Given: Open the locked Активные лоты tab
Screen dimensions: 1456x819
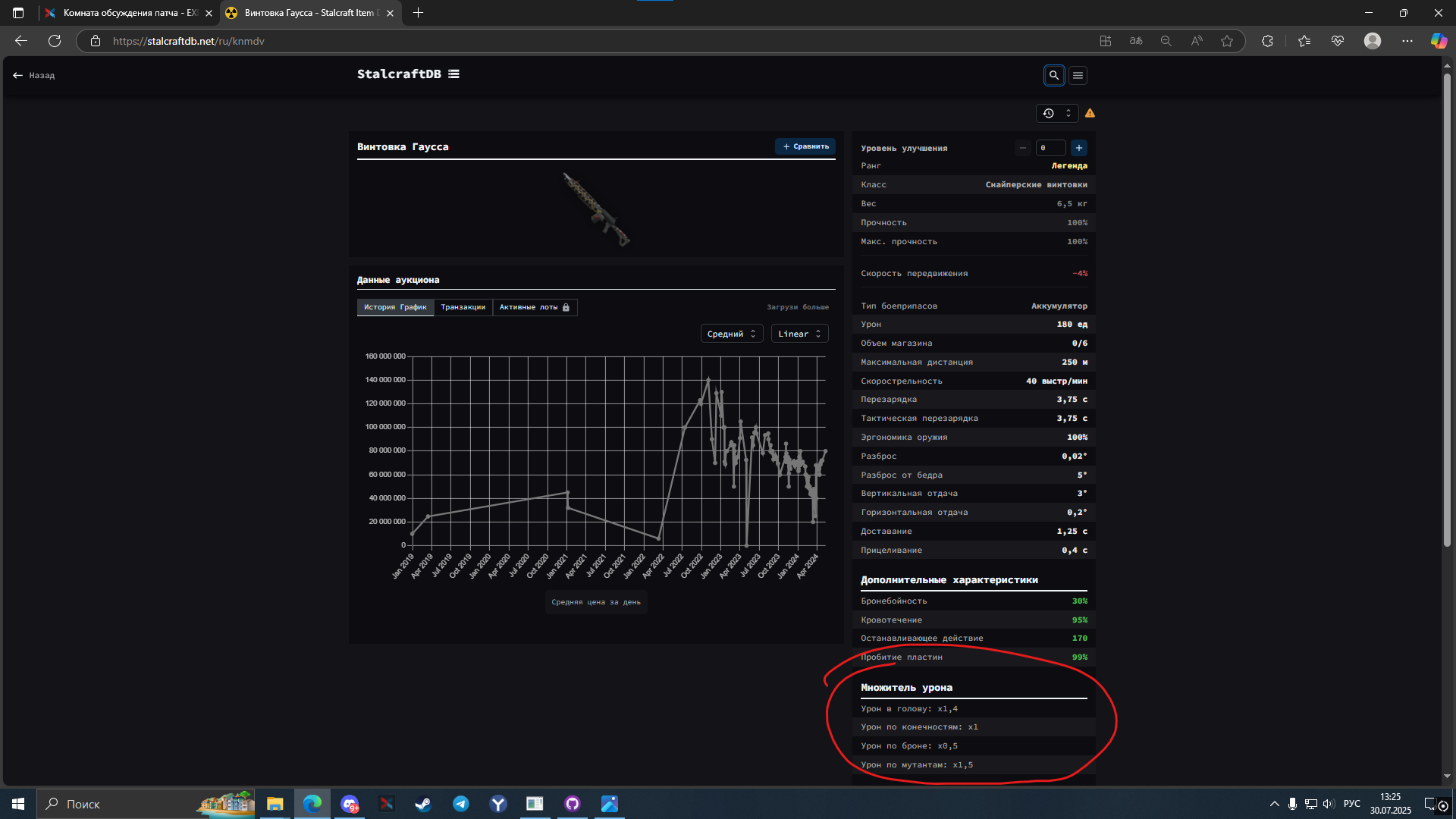Looking at the screenshot, I should click(x=534, y=307).
